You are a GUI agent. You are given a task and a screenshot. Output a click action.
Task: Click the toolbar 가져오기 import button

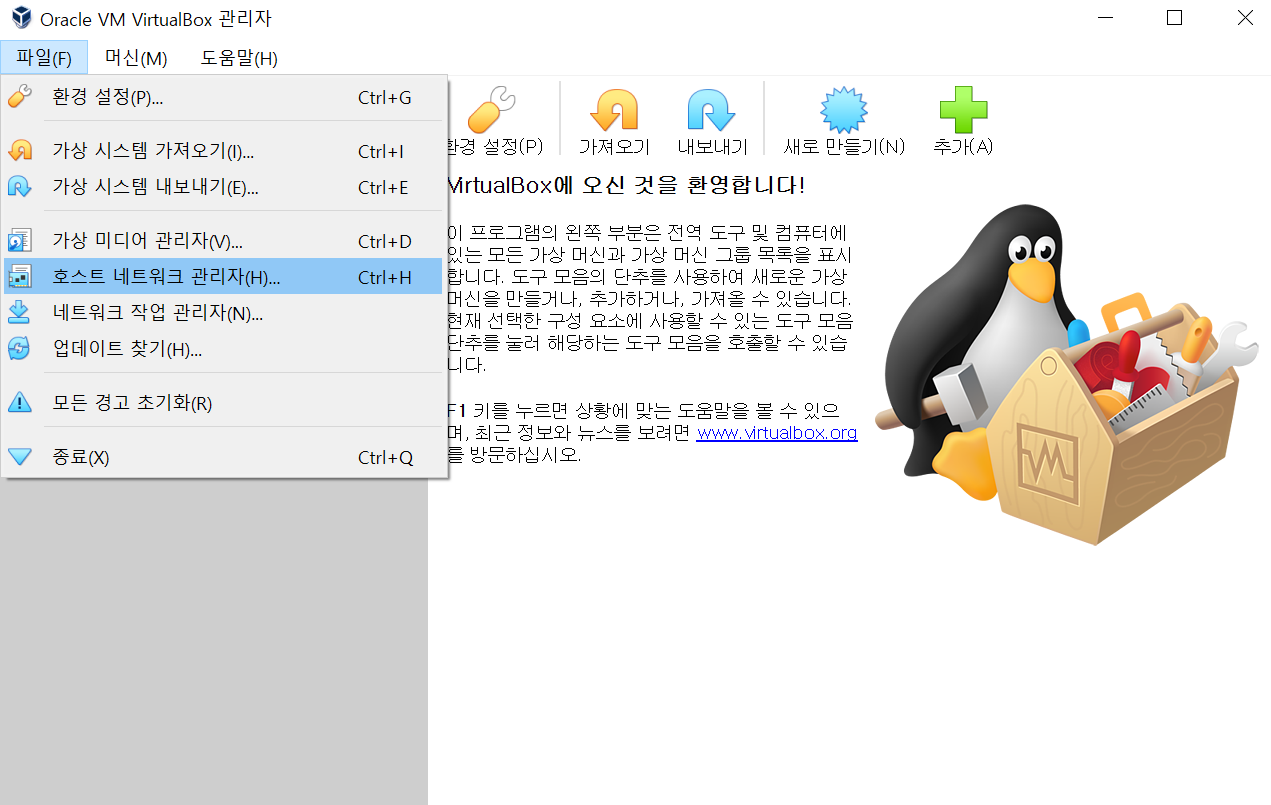[614, 120]
